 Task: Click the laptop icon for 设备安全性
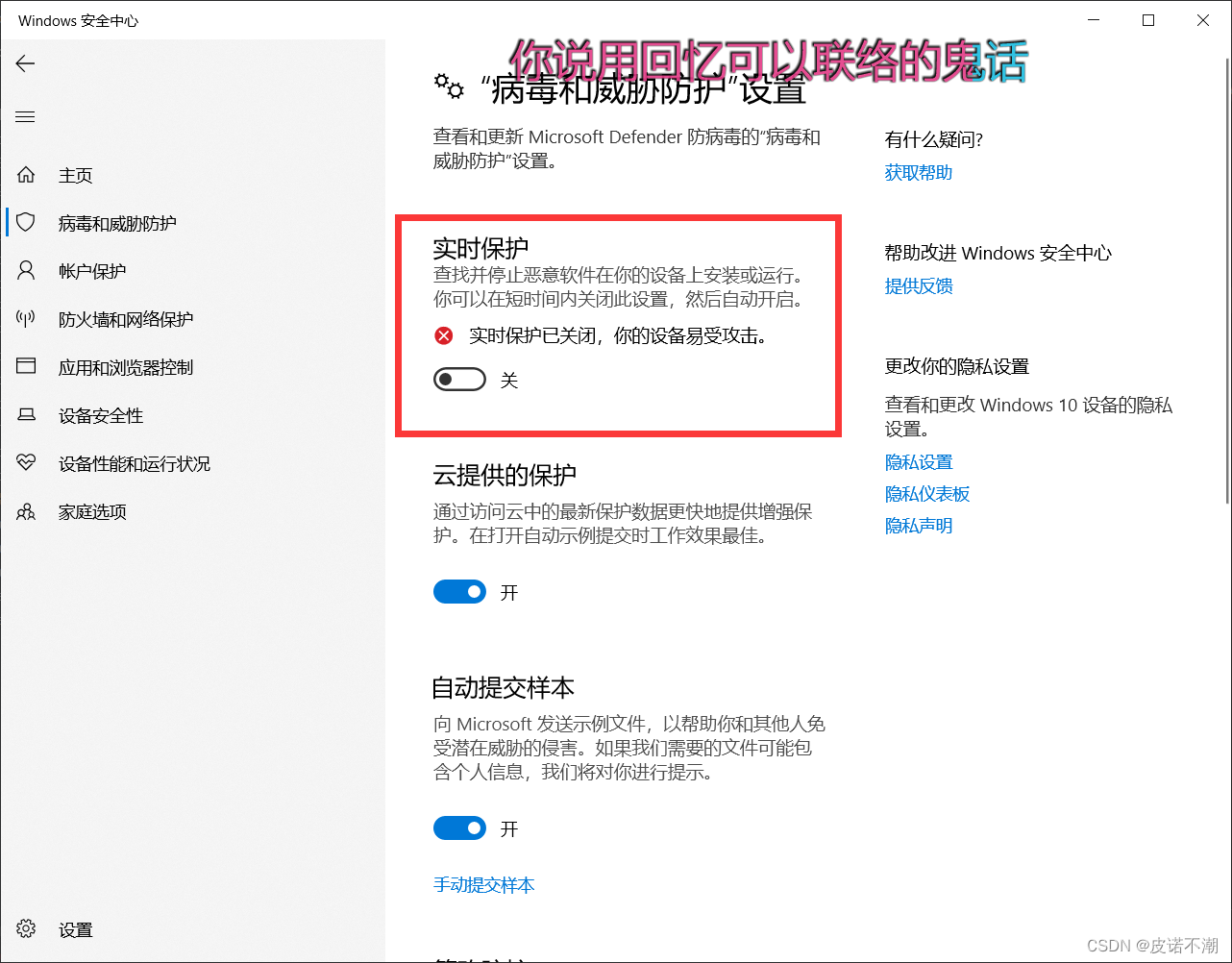pos(26,415)
